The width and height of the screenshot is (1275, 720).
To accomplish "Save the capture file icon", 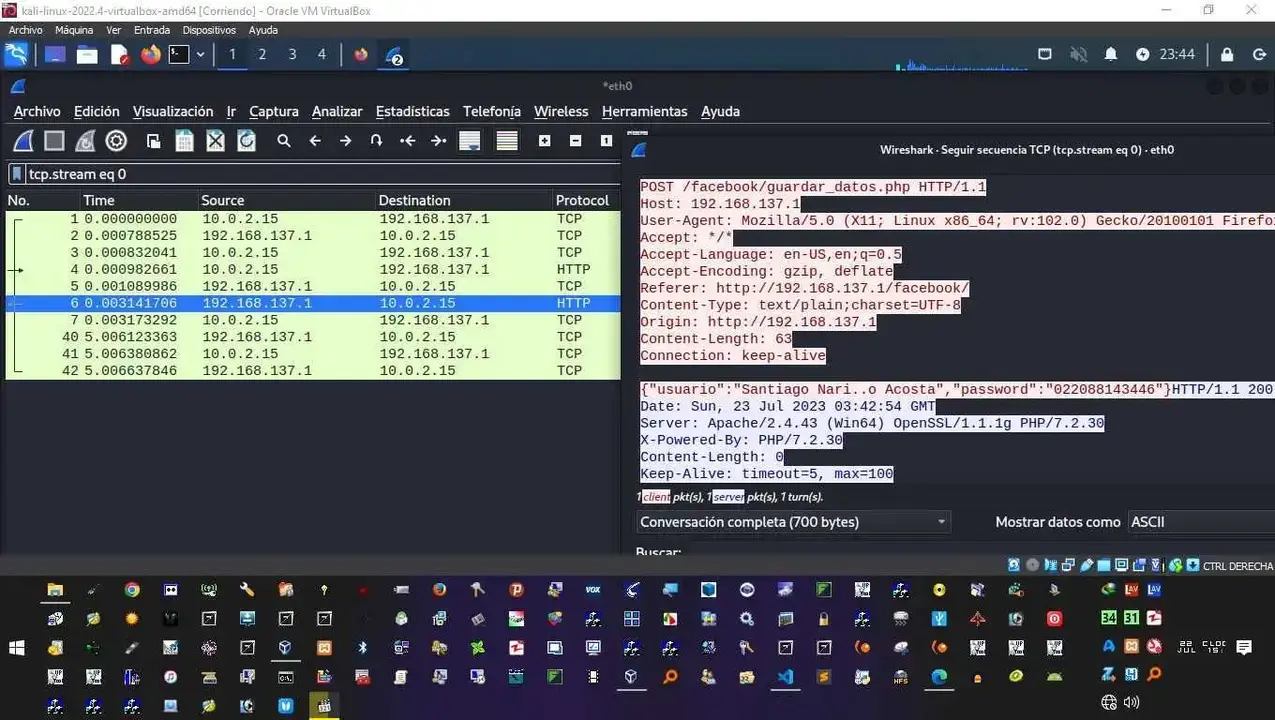I will [x=184, y=141].
